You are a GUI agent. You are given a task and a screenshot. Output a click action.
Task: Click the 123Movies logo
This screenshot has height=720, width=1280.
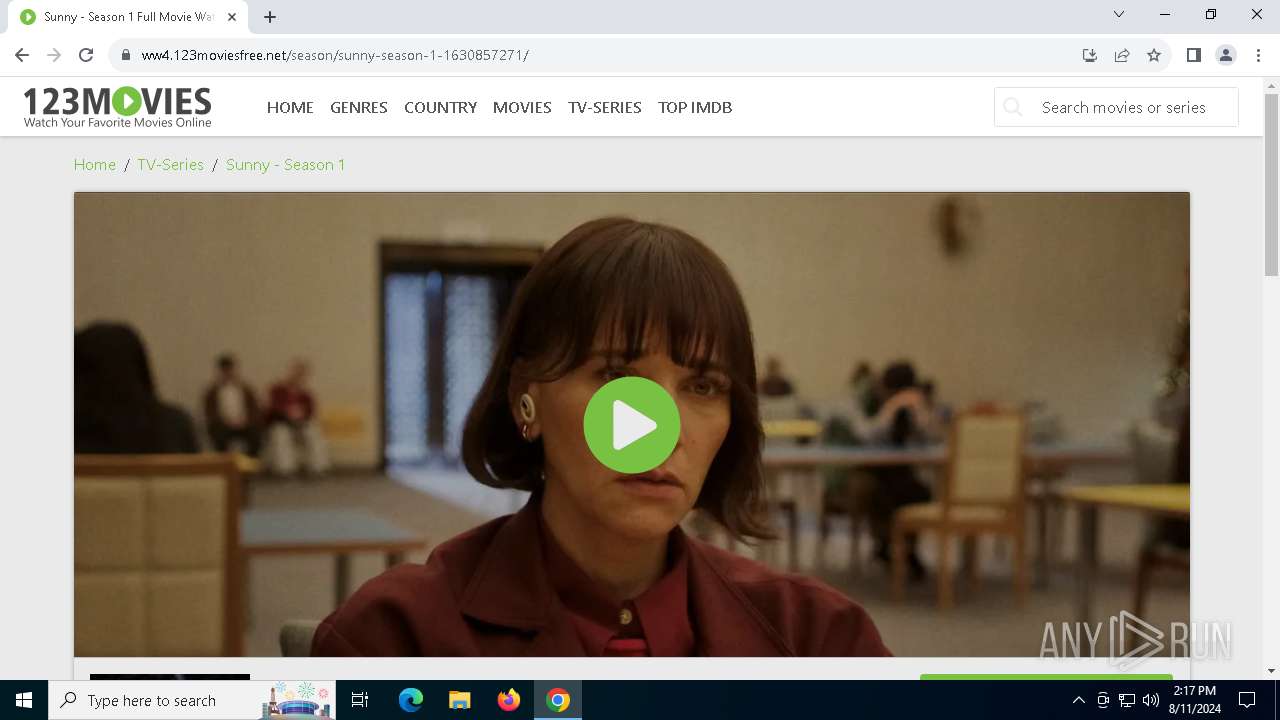pos(118,107)
